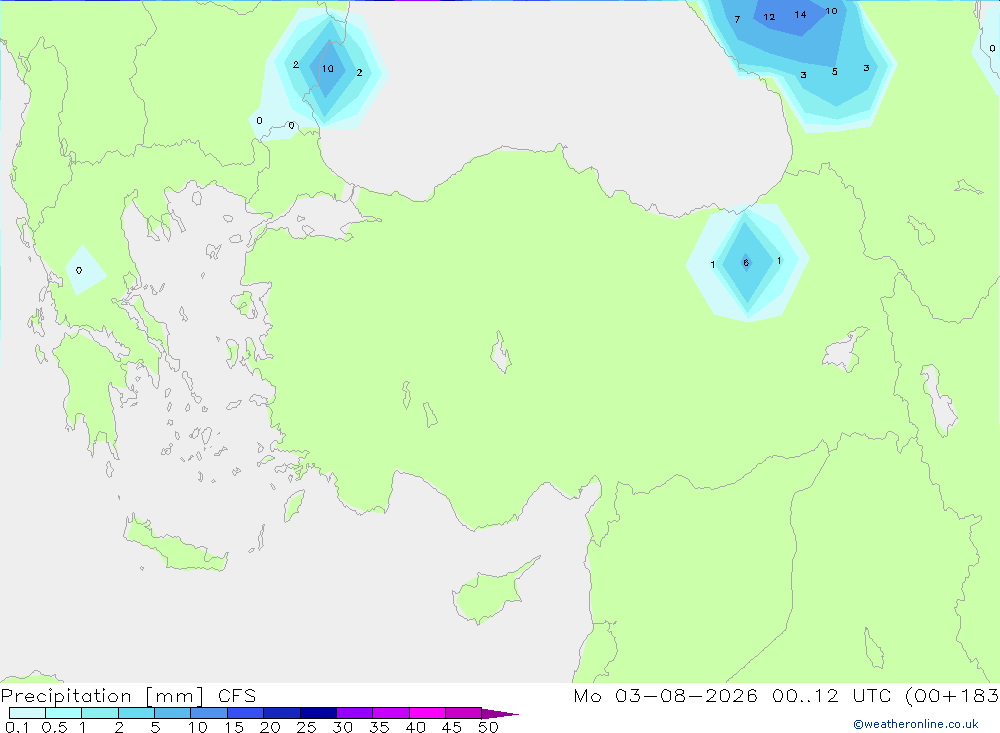Screen dimensions: 1000x733
Task: Click the "Mo 03-08-2026" date text
Action: (x=665, y=695)
